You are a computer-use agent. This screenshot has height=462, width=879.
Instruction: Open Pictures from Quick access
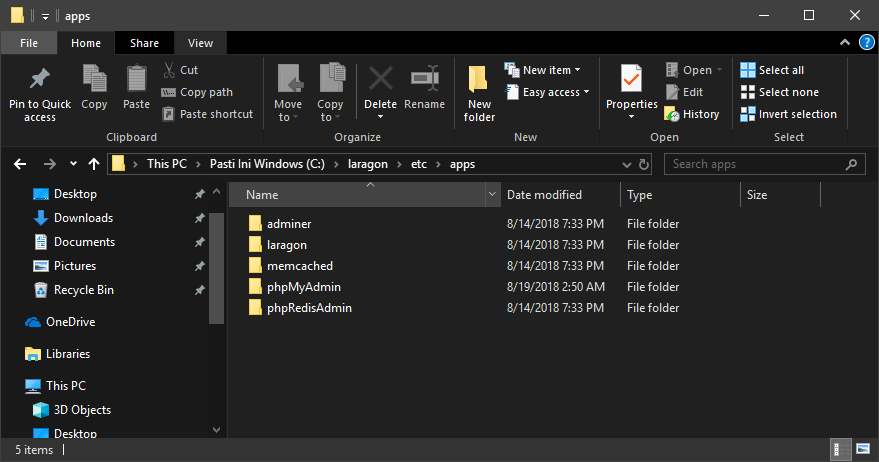click(64, 266)
